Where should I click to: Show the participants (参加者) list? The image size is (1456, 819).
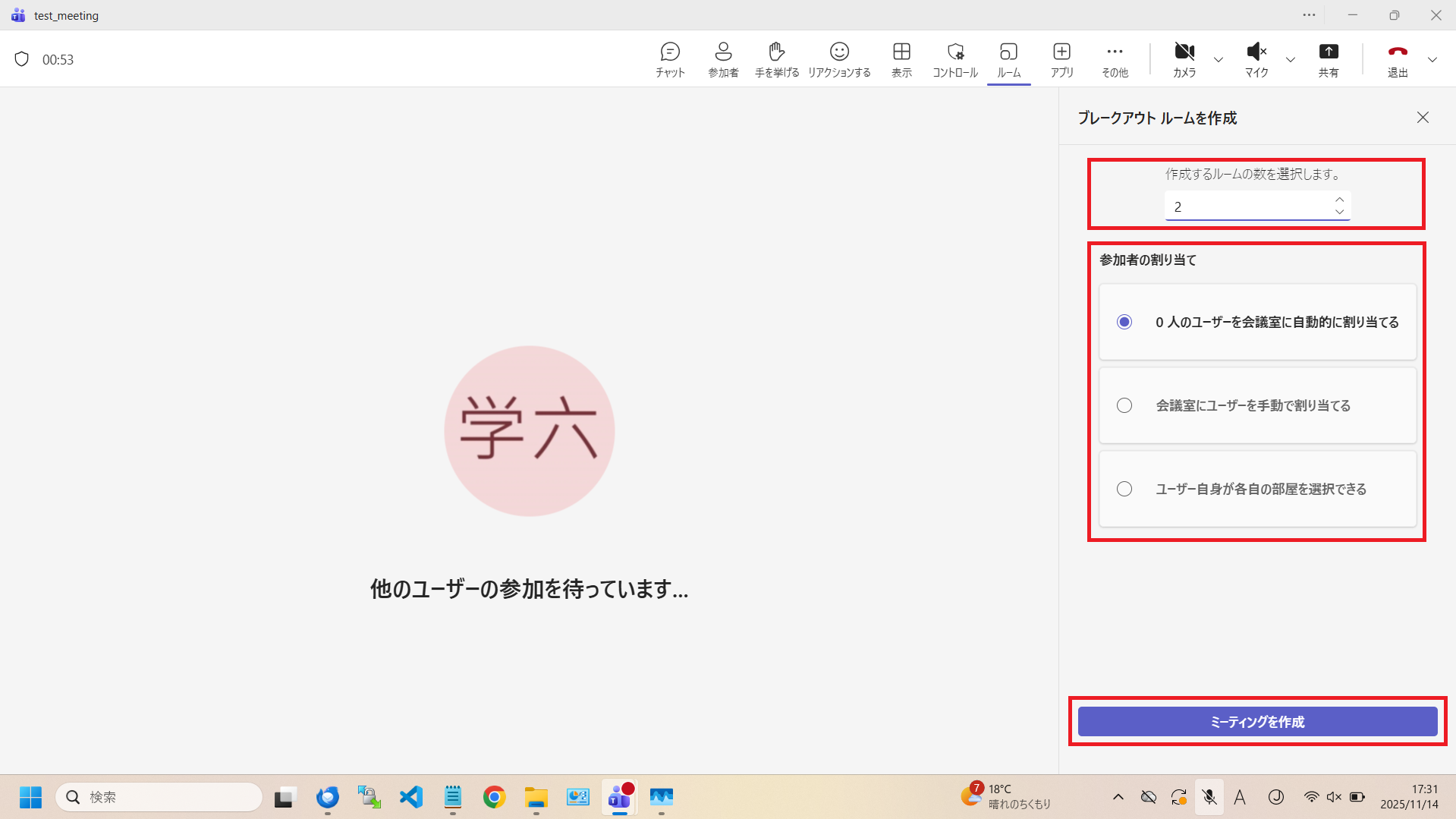(x=723, y=59)
